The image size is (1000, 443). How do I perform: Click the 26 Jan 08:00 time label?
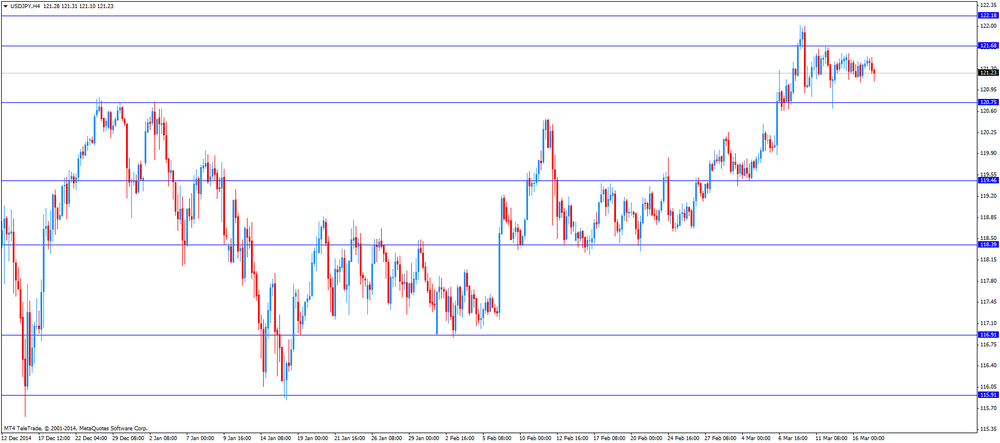click(x=387, y=439)
